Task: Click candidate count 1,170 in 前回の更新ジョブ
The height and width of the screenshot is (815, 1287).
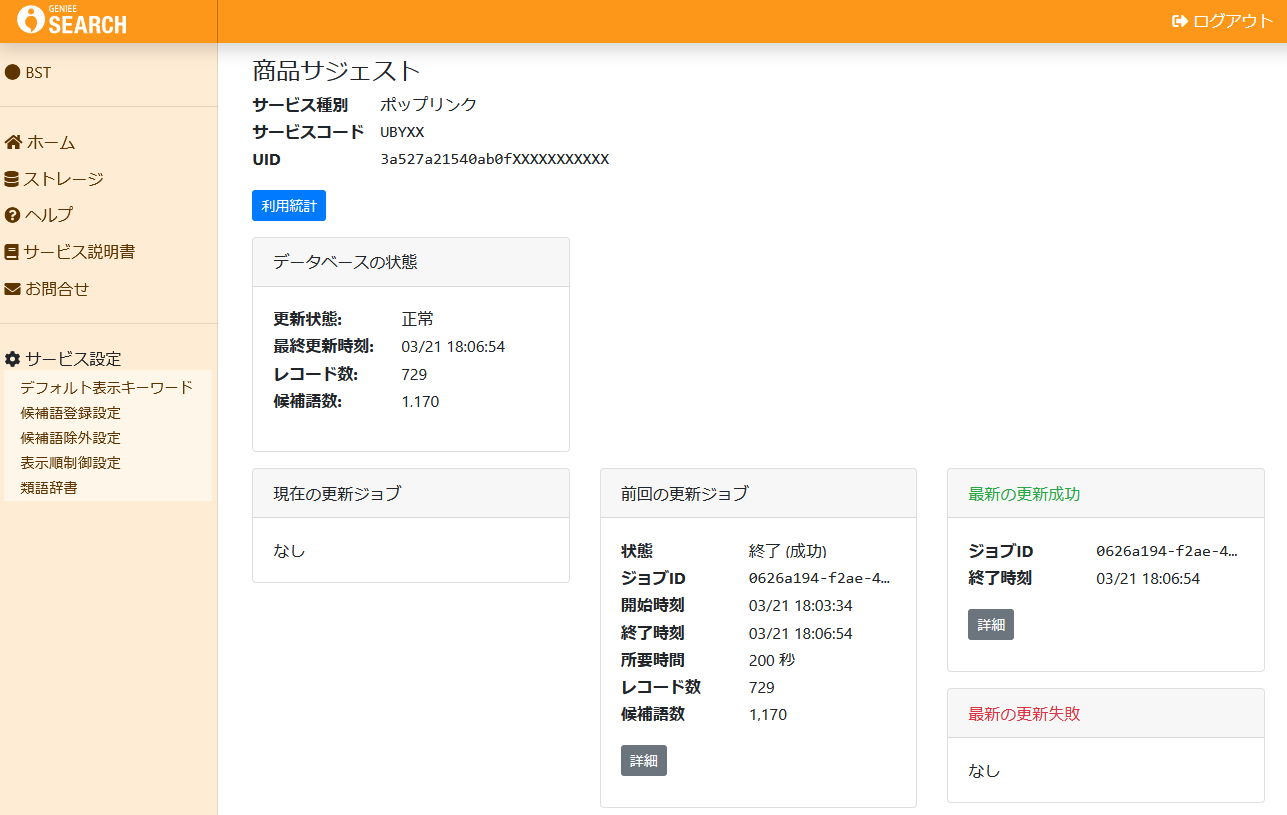Action: pos(768,714)
